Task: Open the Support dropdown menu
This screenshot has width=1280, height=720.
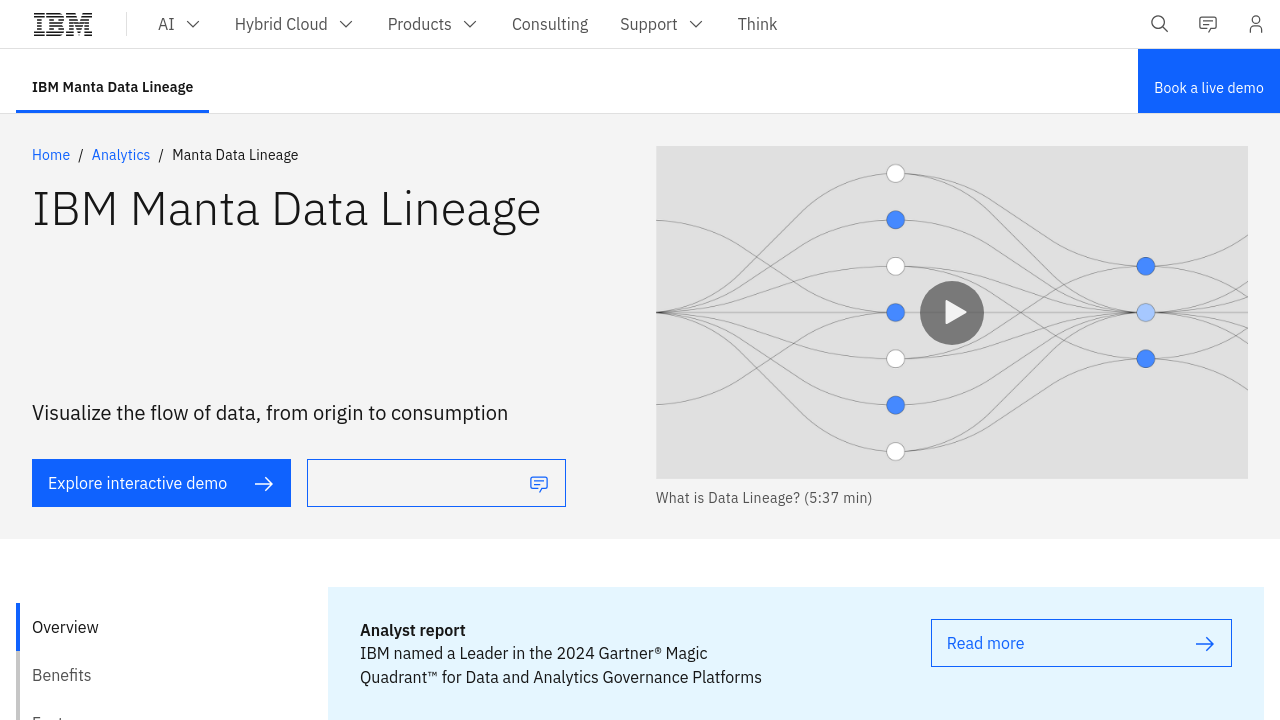Action: (661, 24)
